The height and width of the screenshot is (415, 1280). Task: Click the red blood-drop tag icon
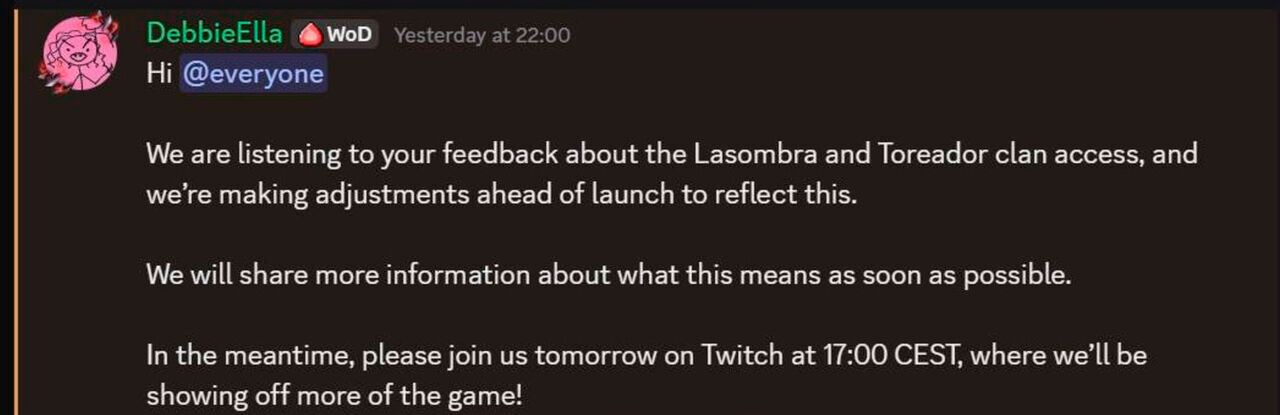pyautogui.click(x=310, y=35)
